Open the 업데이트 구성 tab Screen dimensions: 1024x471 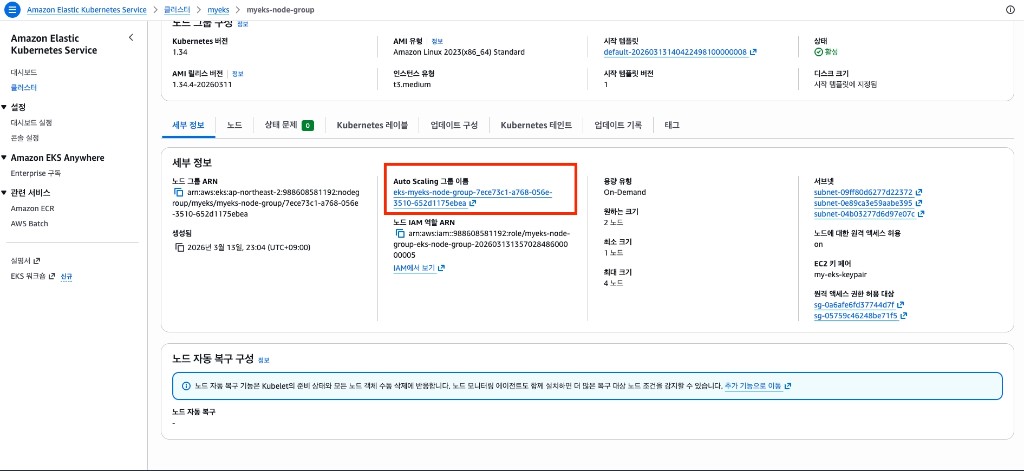tap(454, 125)
